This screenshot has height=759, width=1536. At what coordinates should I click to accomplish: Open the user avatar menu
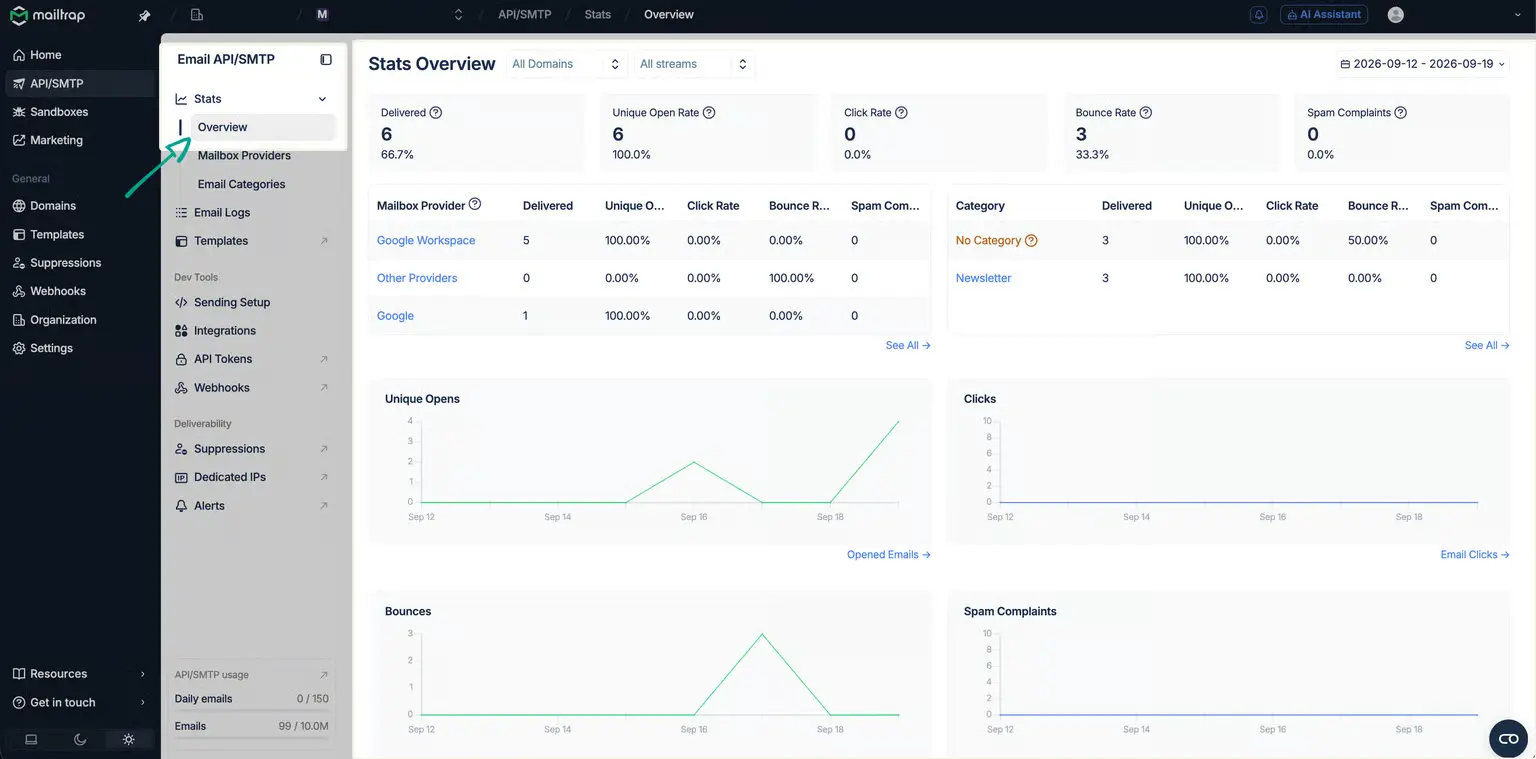point(1396,15)
